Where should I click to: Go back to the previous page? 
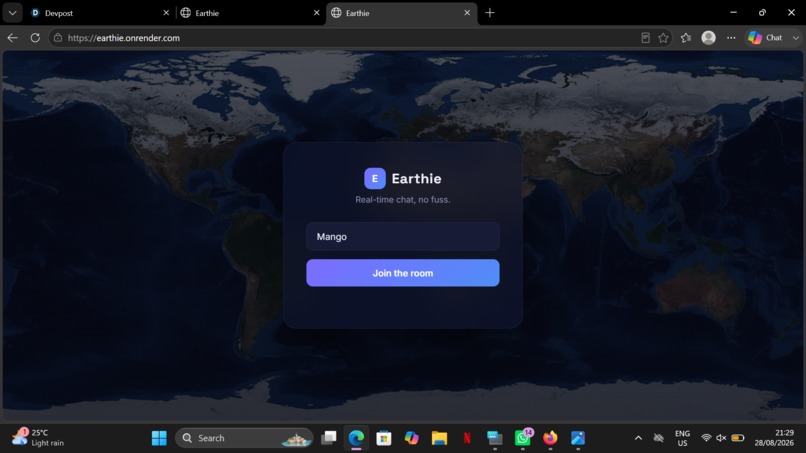coord(12,38)
